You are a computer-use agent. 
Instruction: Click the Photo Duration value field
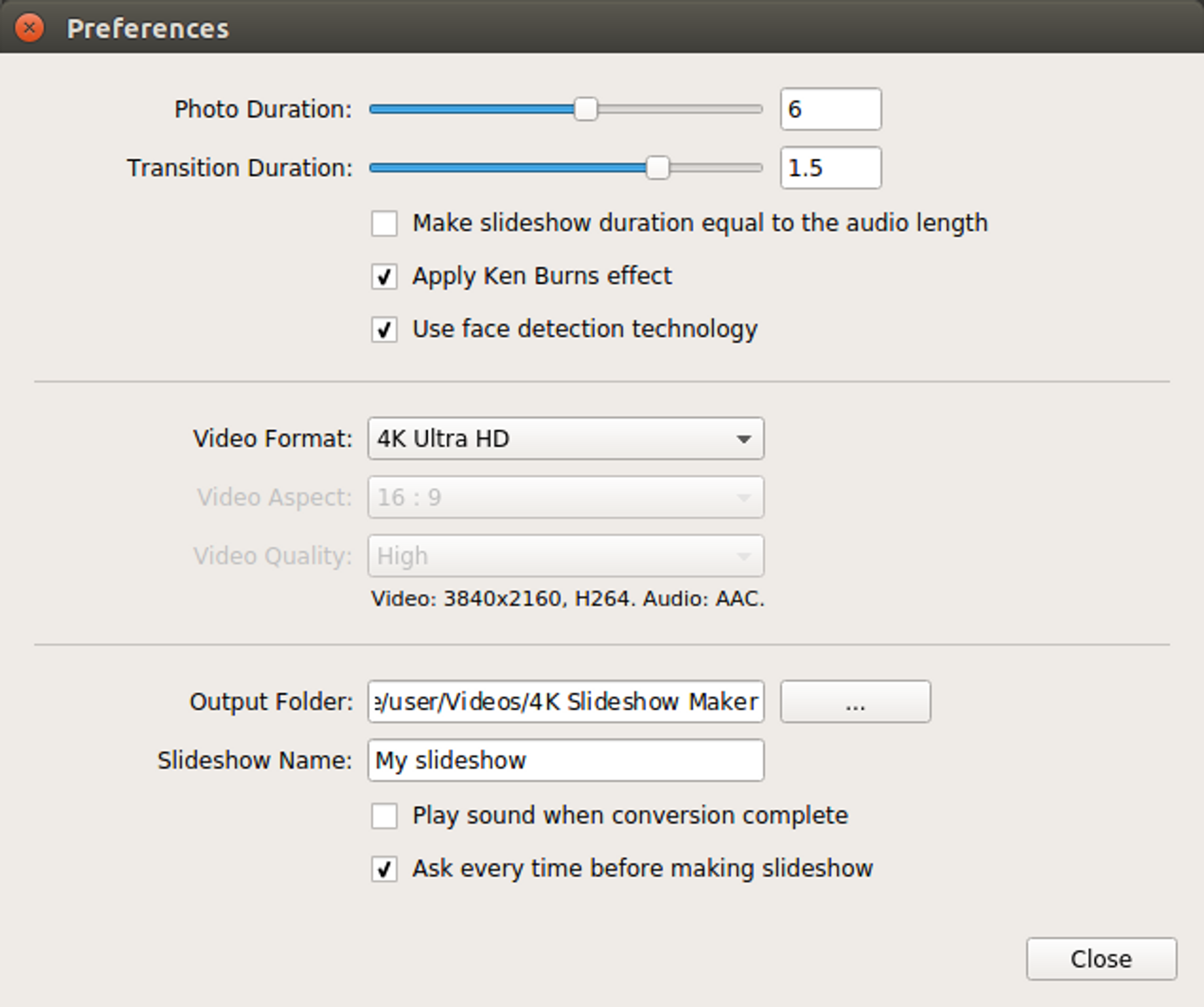point(830,109)
